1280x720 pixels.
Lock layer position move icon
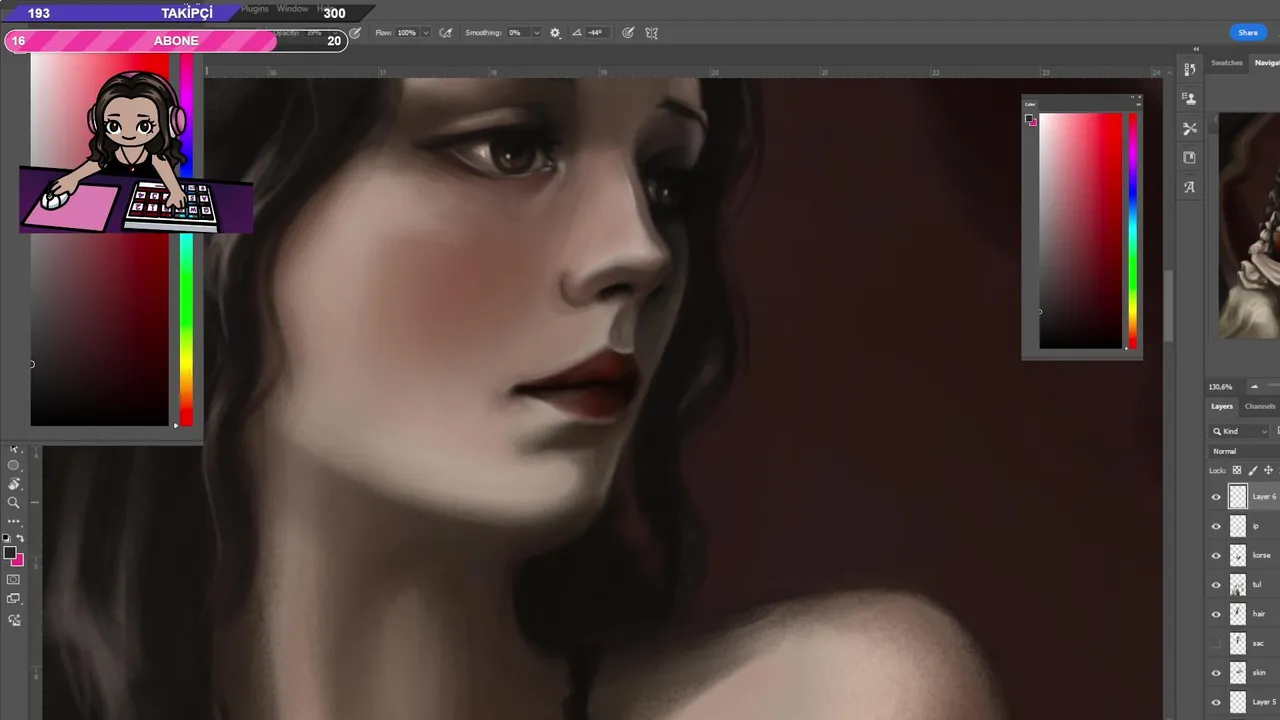click(1268, 470)
